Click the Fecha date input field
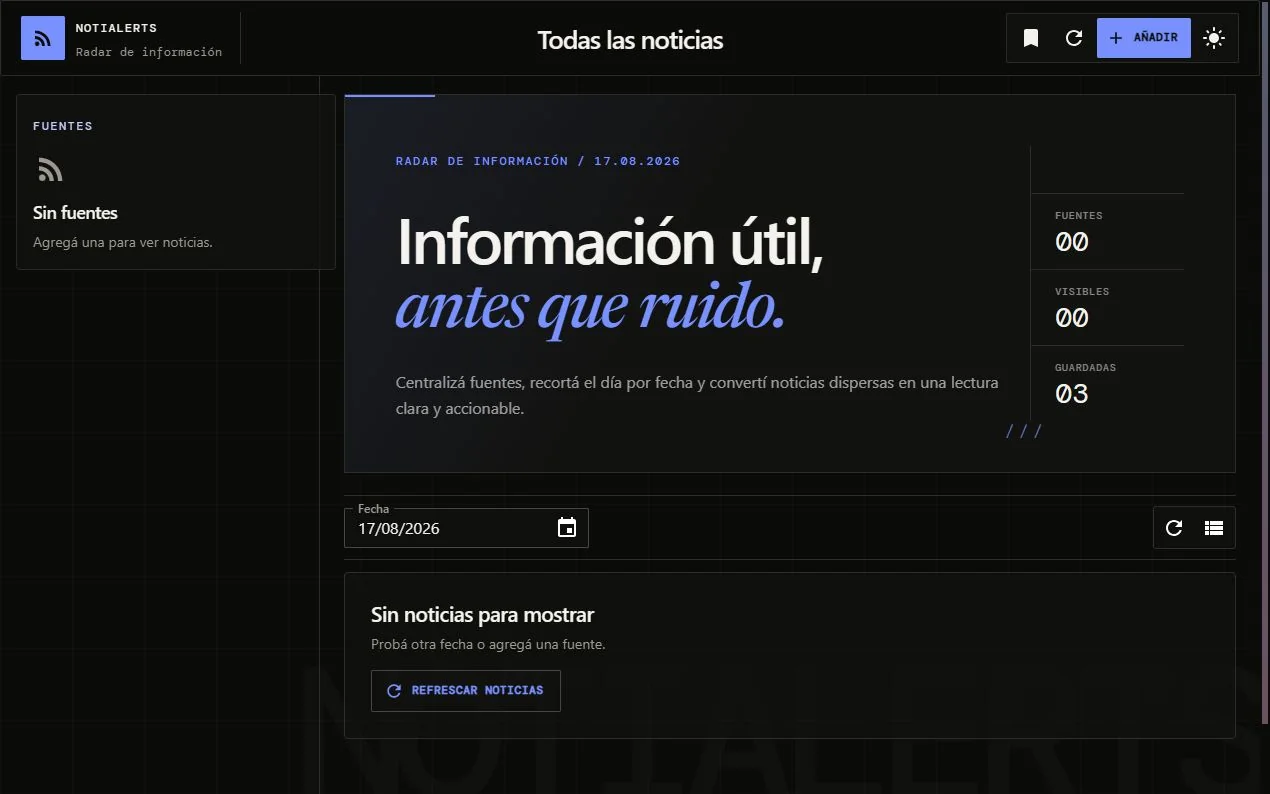This screenshot has width=1270, height=794. coord(466,528)
